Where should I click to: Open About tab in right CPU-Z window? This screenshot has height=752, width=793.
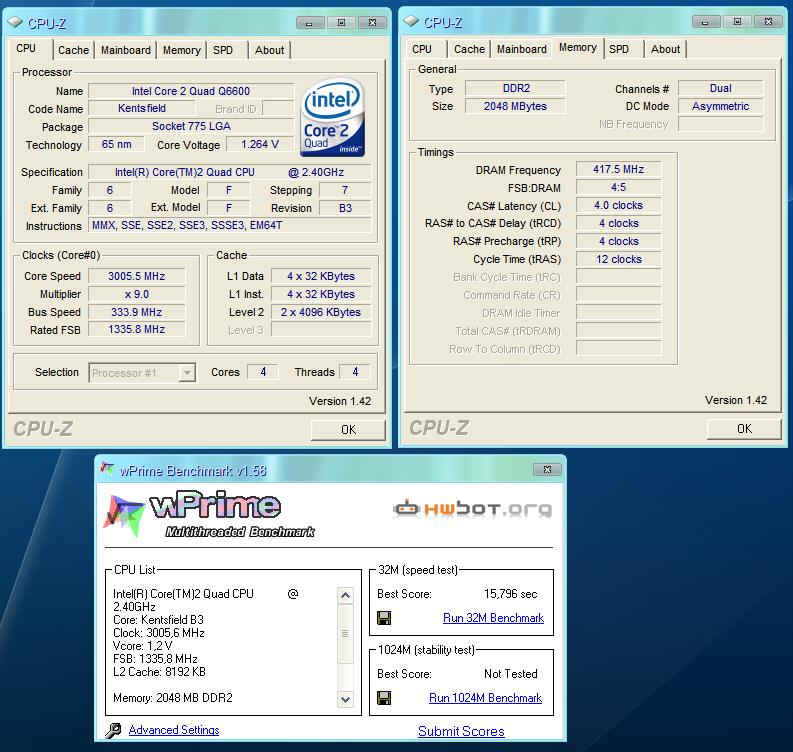666,49
